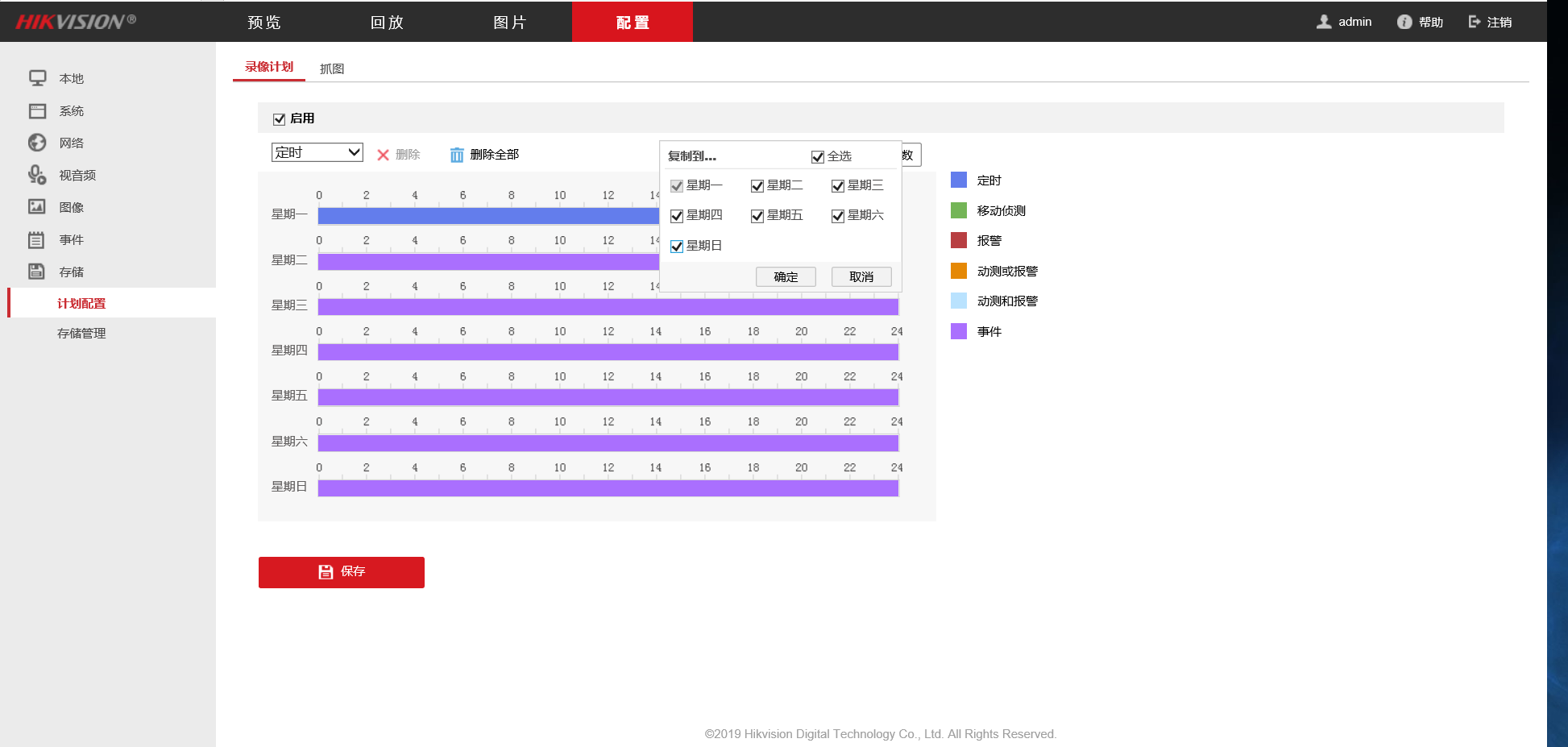Uncheck 星期二 in copy dialog

click(x=757, y=186)
